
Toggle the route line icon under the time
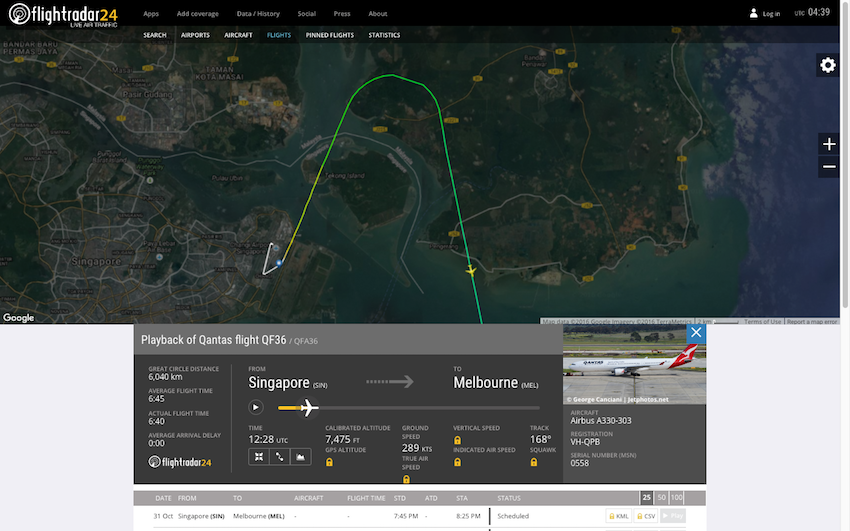pos(279,457)
